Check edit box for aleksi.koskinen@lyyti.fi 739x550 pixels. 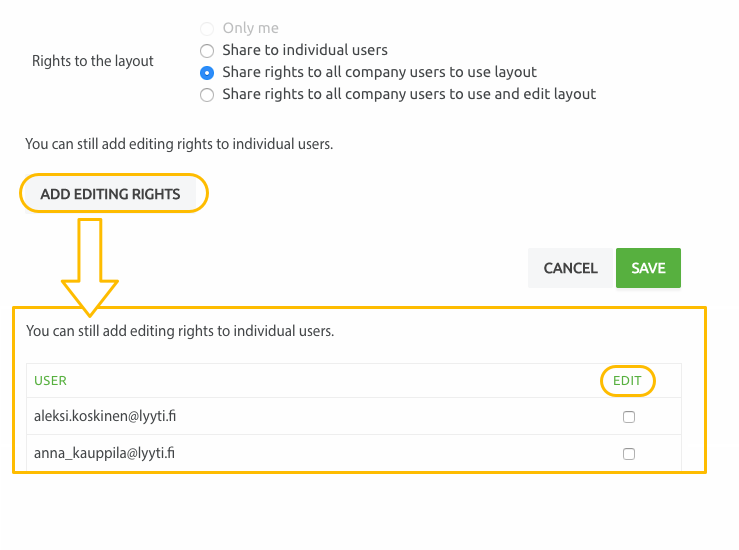(x=629, y=417)
